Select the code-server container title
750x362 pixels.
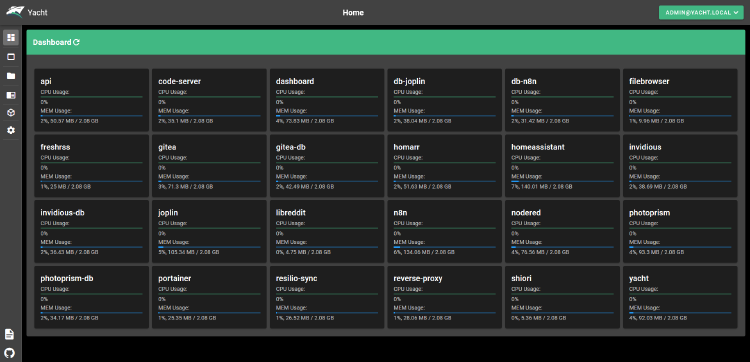179,82
